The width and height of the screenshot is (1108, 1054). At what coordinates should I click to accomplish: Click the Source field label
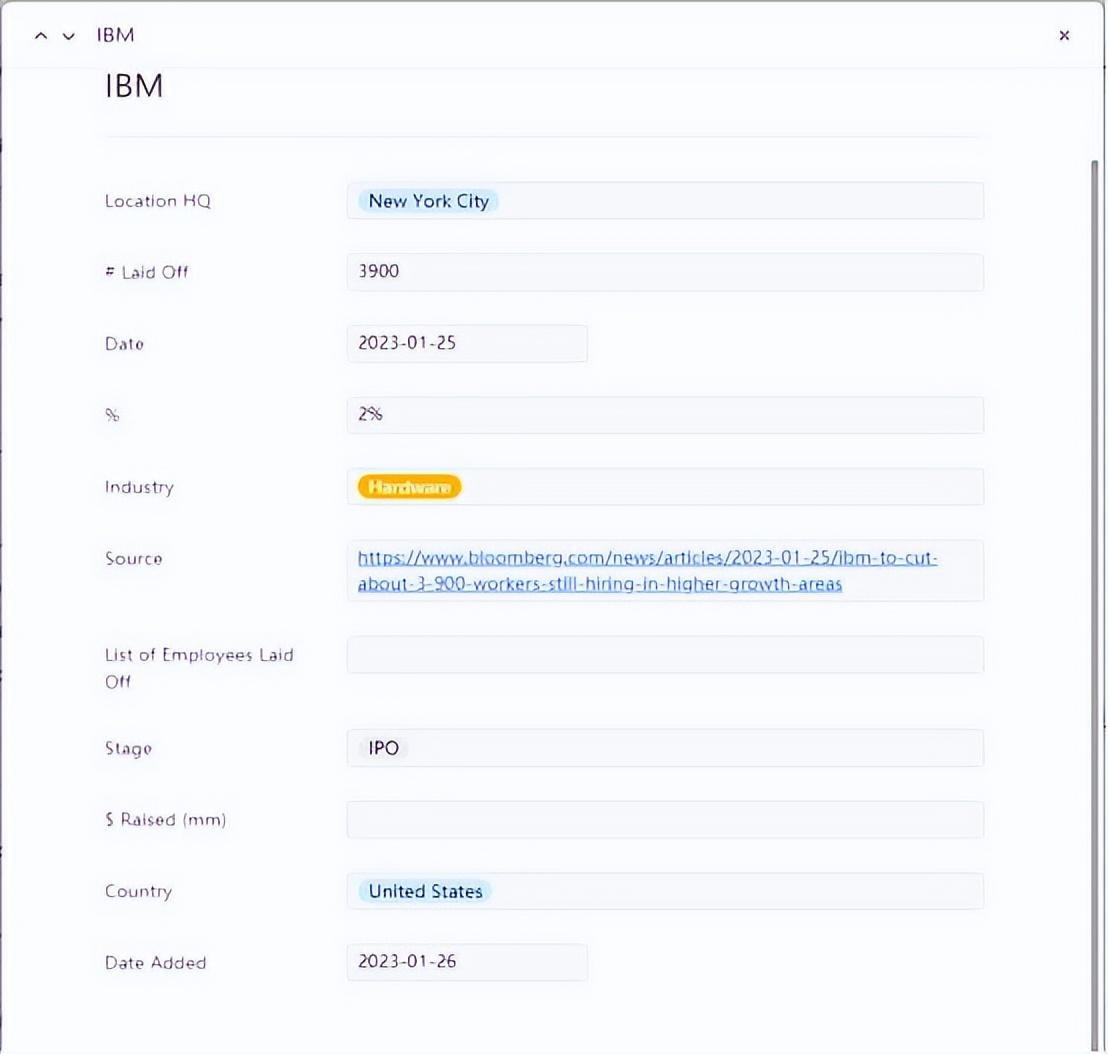pos(133,559)
